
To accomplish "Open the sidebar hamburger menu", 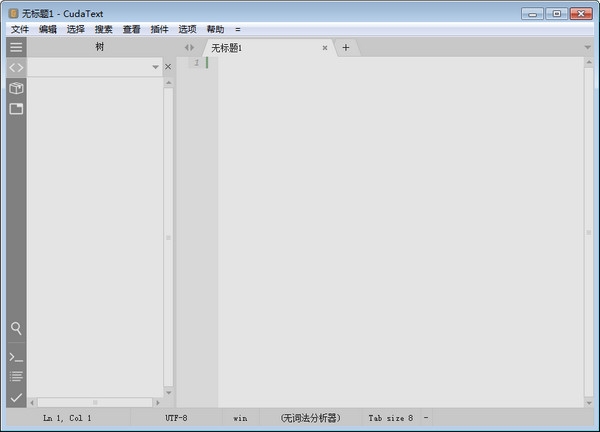I will pos(16,47).
